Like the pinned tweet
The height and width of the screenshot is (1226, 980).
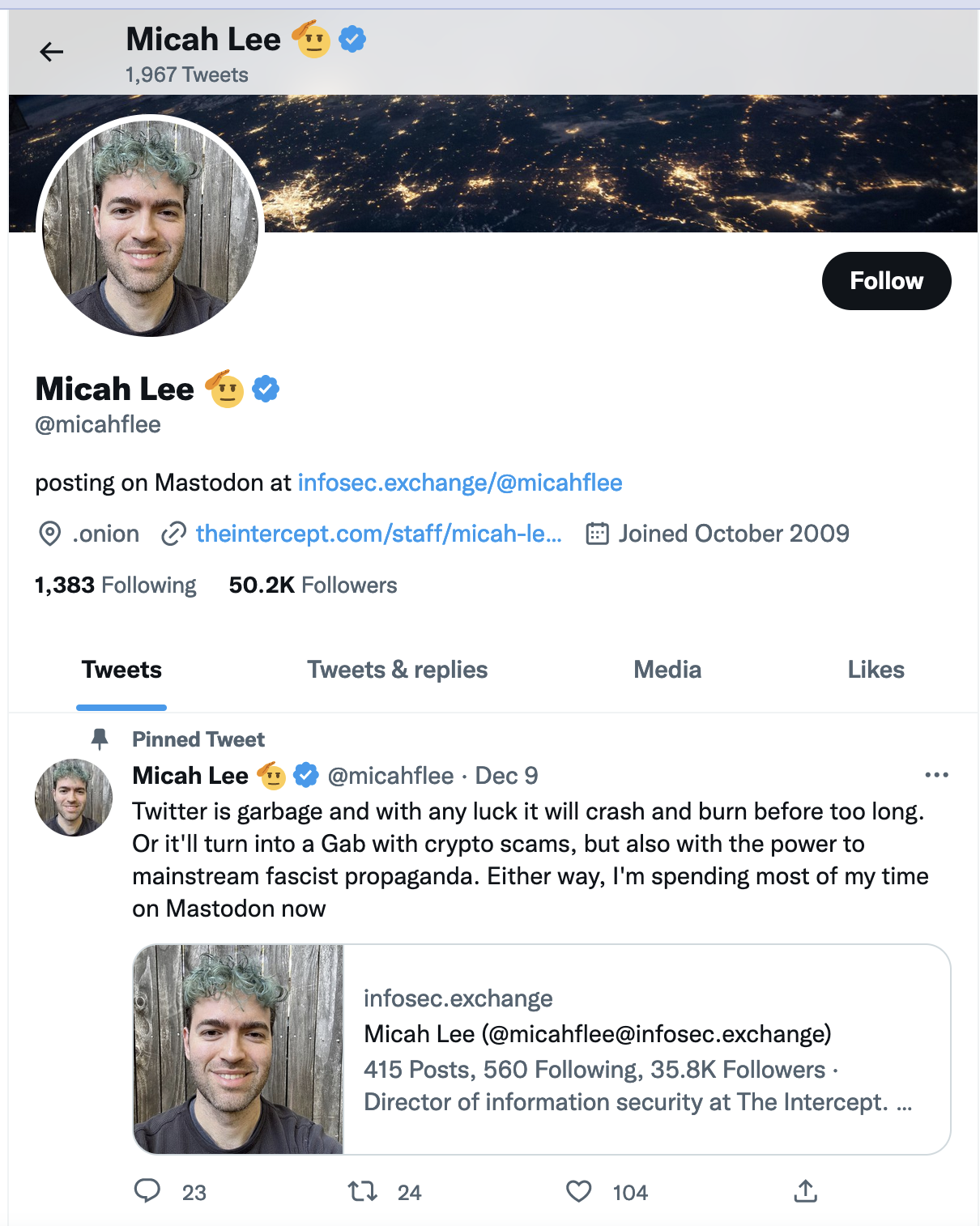pos(577,1191)
